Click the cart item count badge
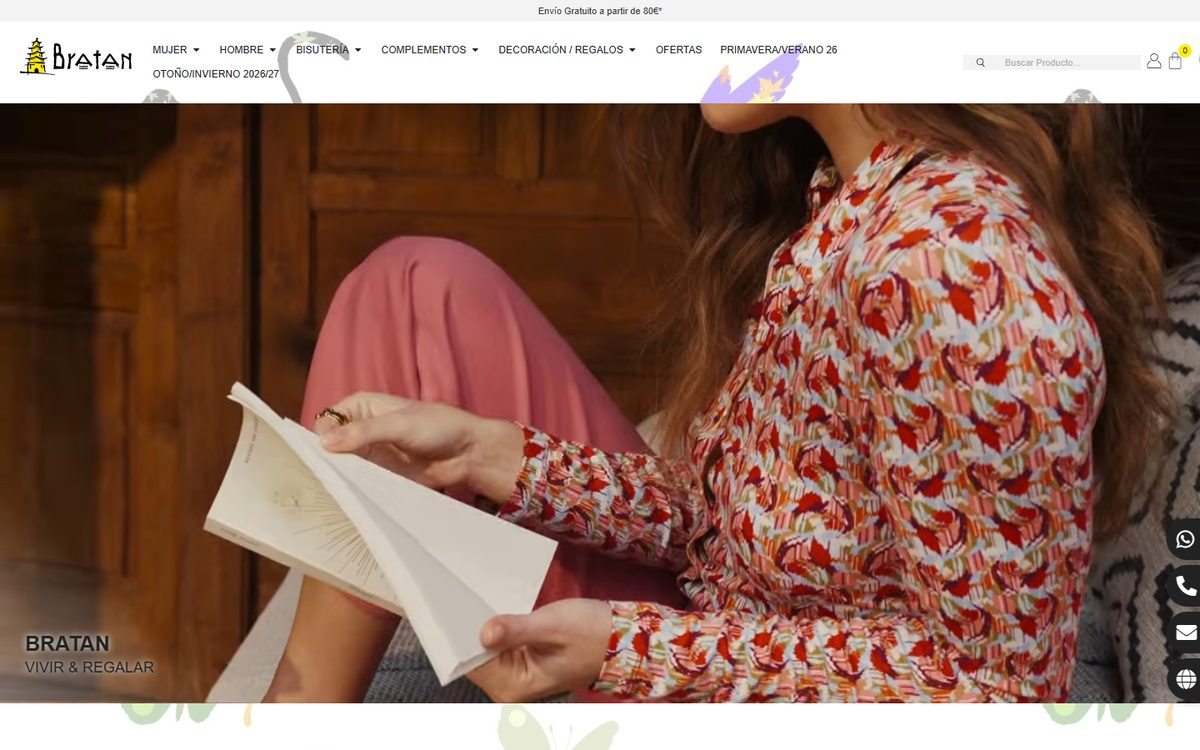Viewport: 1200px width, 750px height. coord(1185,50)
